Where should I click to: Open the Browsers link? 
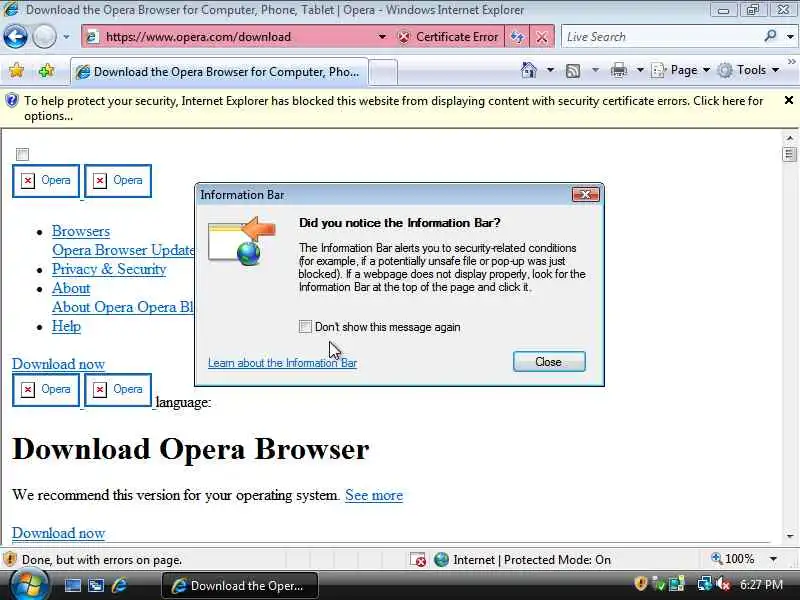pyautogui.click(x=81, y=231)
